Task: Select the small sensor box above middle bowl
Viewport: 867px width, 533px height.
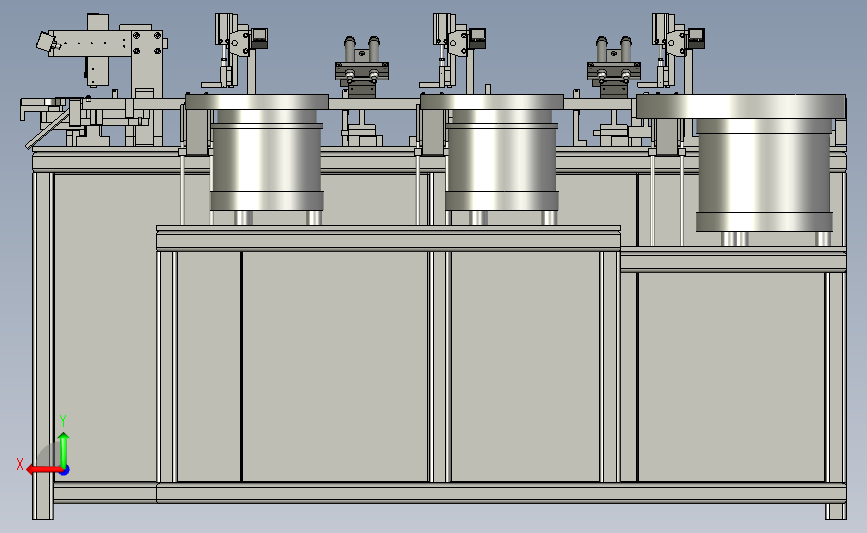Action: [x=477, y=39]
